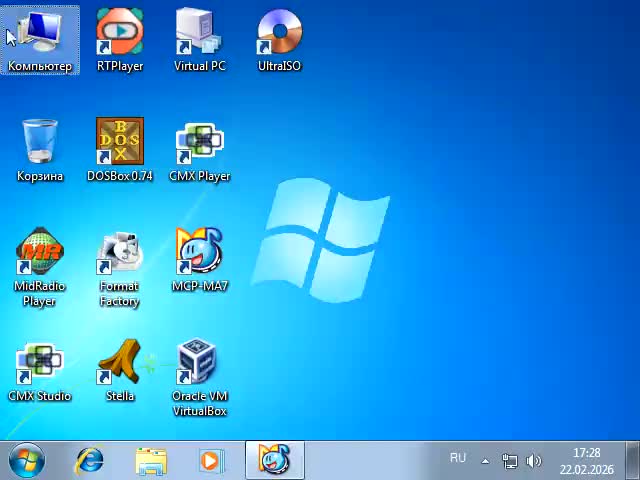The width and height of the screenshot is (640, 480).
Task: Launch Internet Explorer from the taskbar
Action: [90, 460]
